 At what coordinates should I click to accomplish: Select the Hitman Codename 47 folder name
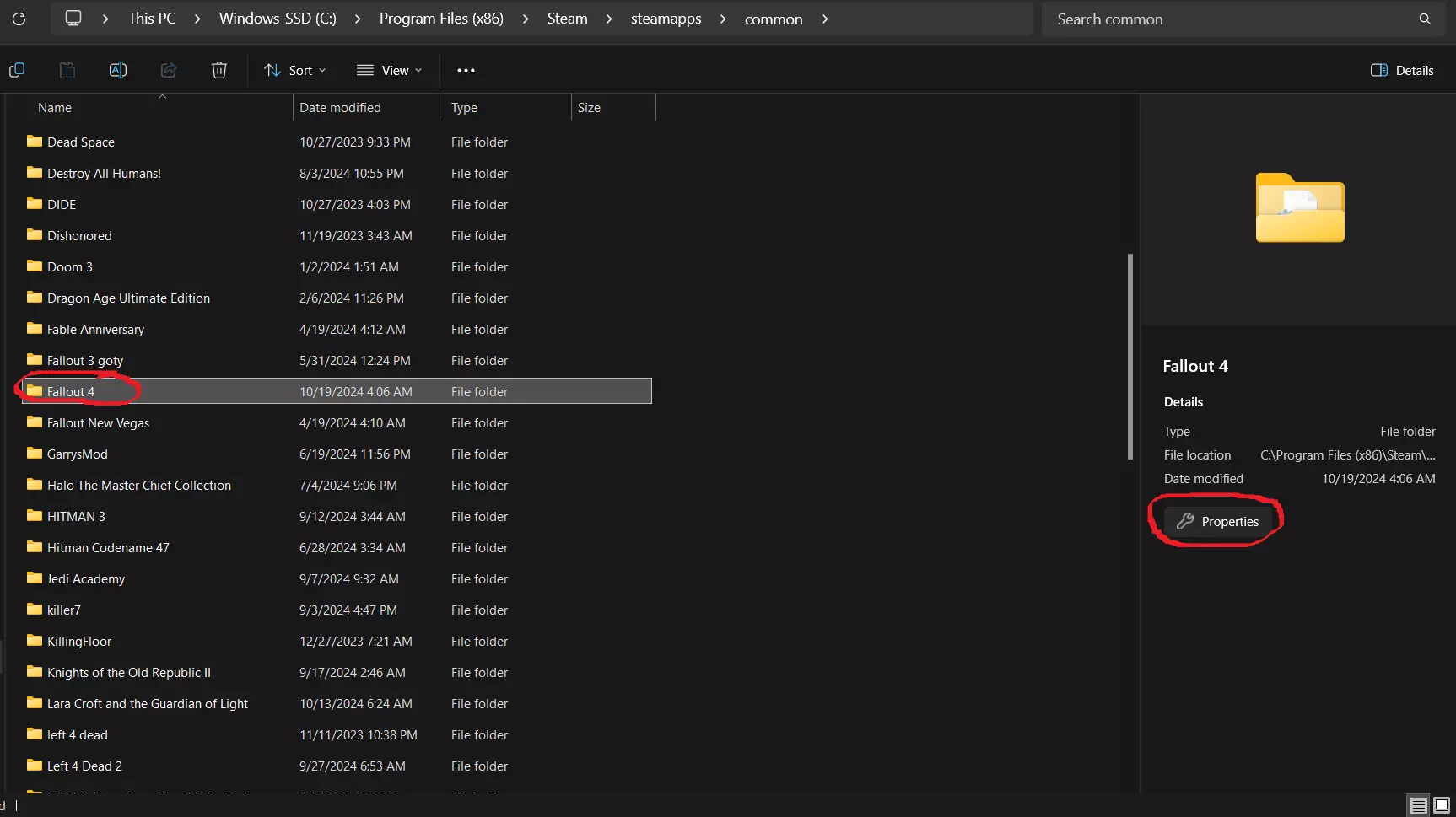point(108,547)
